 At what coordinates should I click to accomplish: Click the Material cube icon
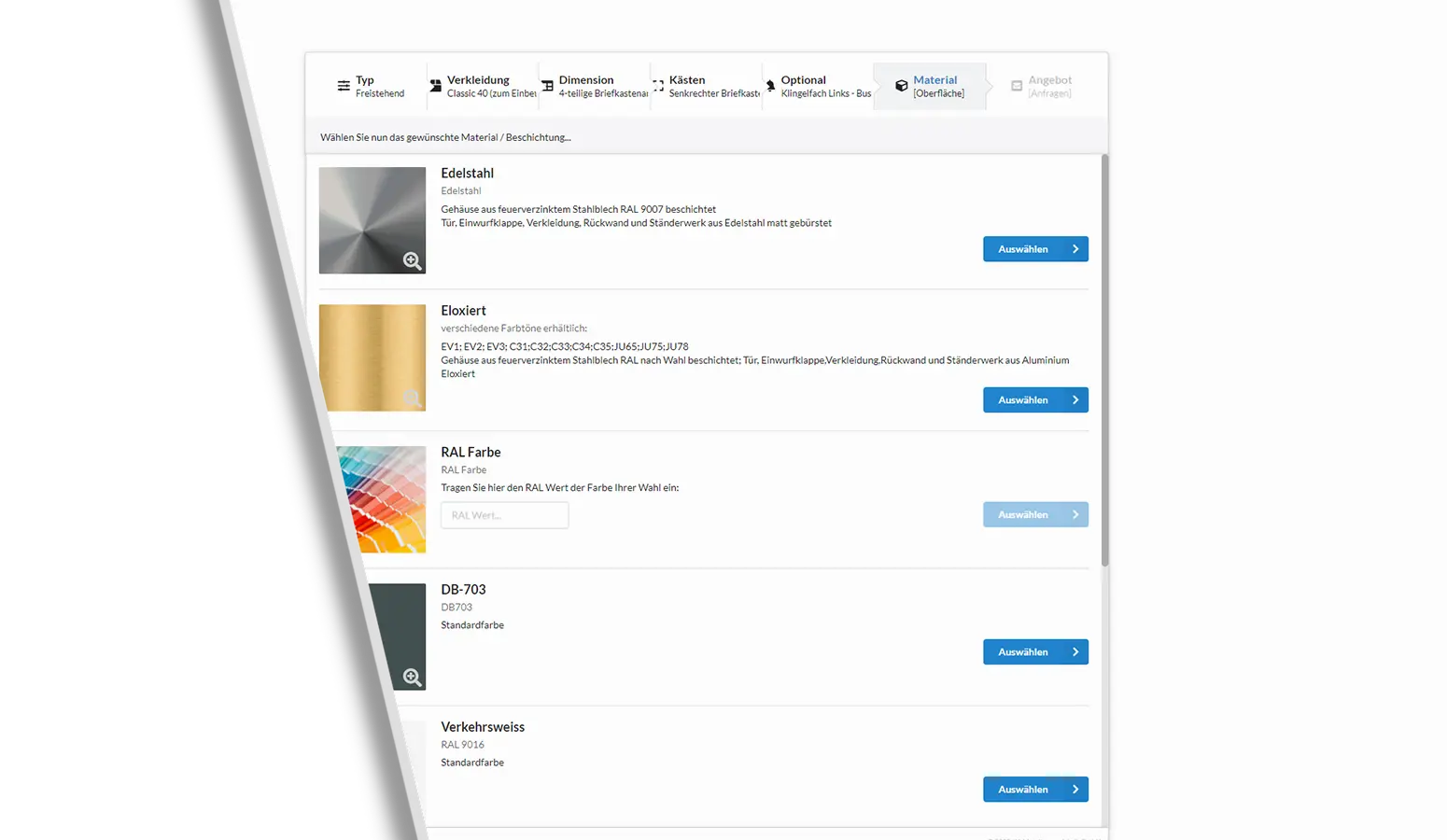(x=901, y=86)
